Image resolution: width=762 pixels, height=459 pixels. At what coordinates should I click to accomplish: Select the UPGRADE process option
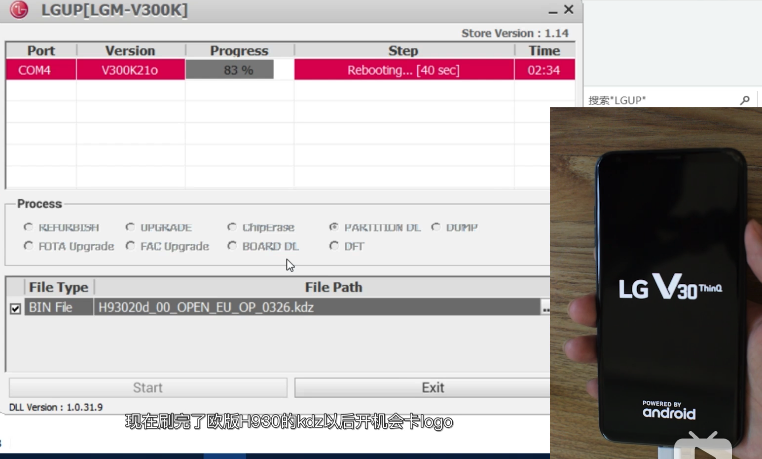pyautogui.click(x=130, y=227)
